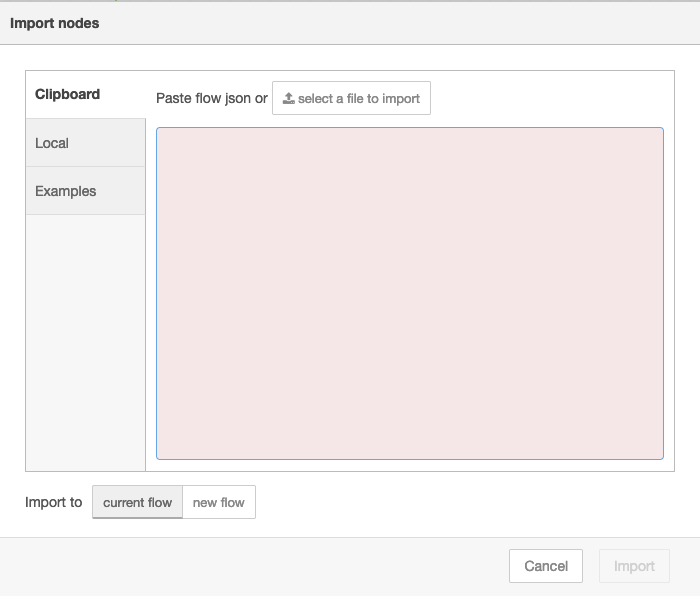Open the Clipboard import tab
This screenshot has height=596, width=700.
click(x=68, y=95)
